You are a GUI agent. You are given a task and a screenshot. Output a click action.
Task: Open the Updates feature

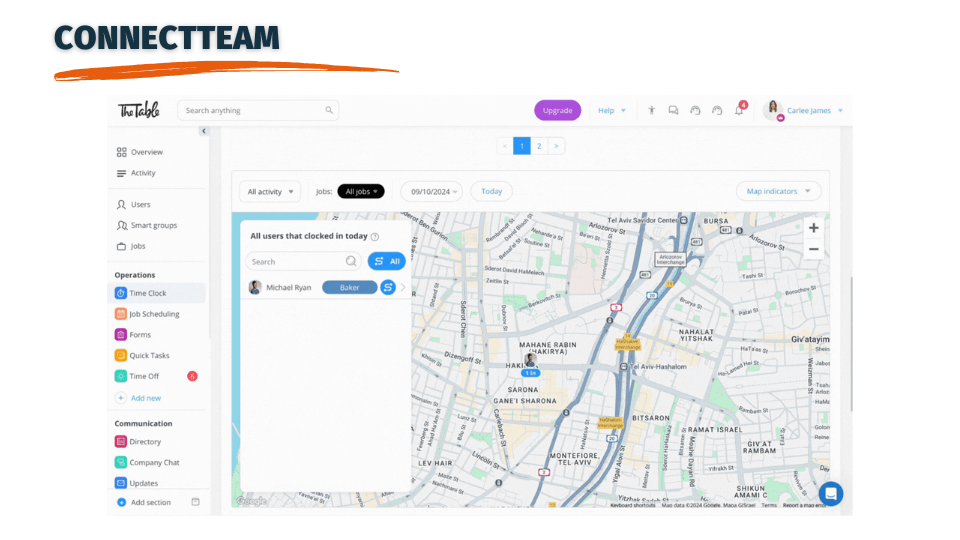[137, 483]
